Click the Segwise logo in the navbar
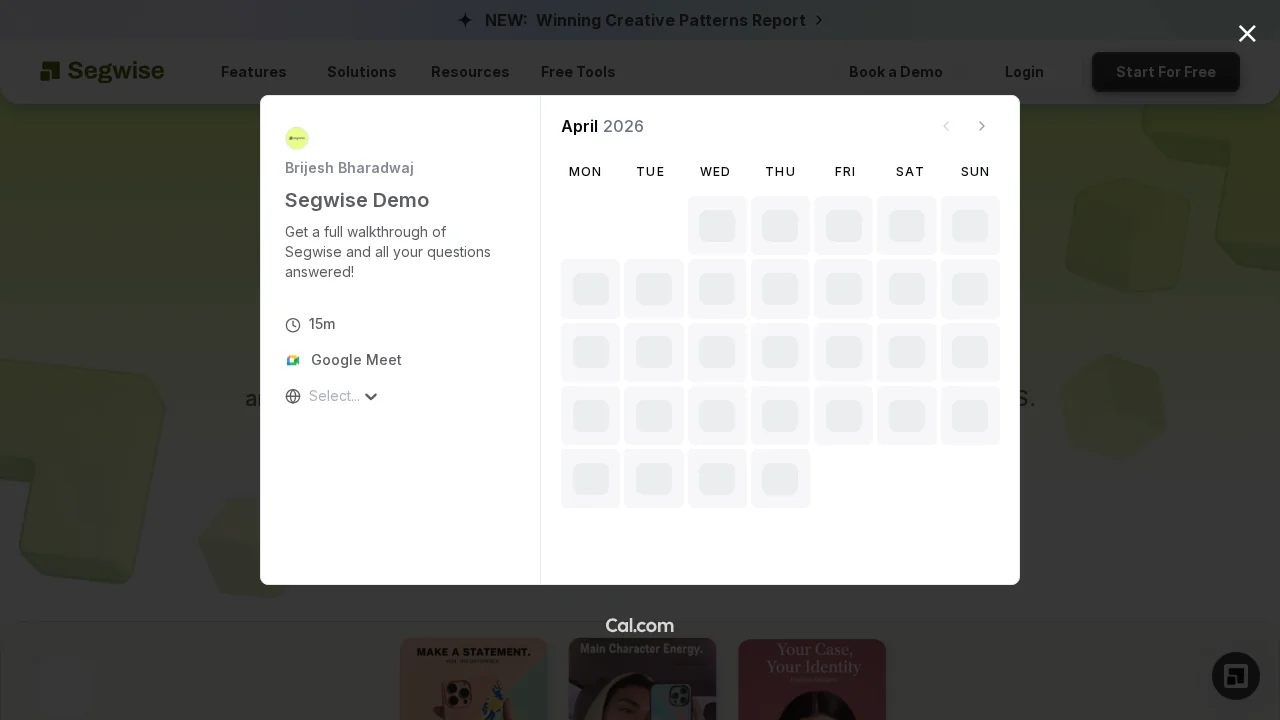Image resolution: width=1280 pixels, height=720 pixels. 102,71
